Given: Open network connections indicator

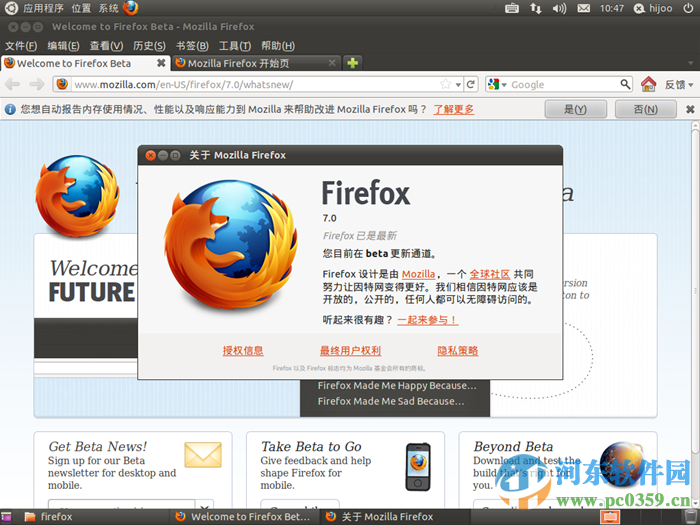Looking at the screenshot, I should (x=536, y=8).
